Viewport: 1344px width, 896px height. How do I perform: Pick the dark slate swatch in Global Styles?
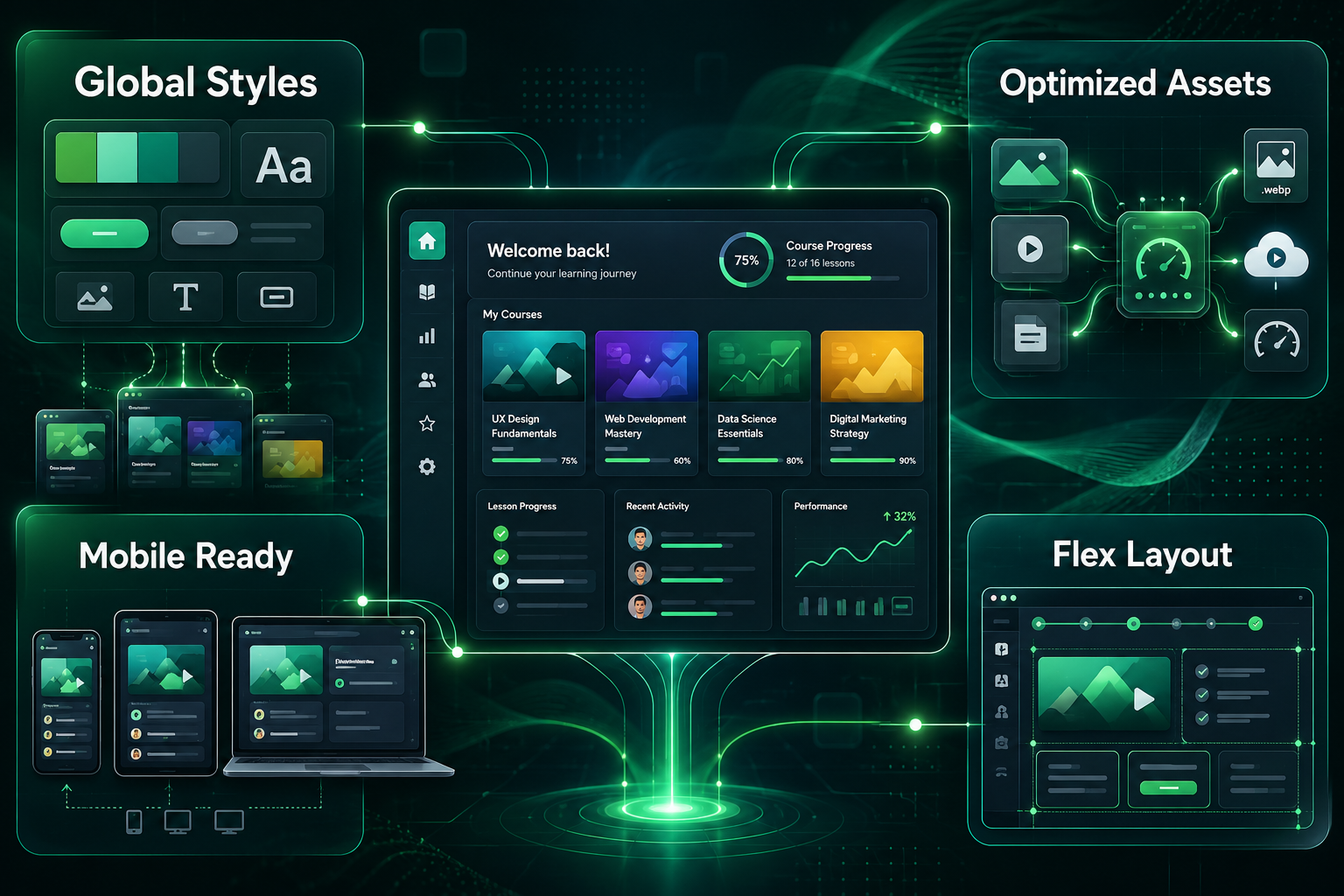199,157
